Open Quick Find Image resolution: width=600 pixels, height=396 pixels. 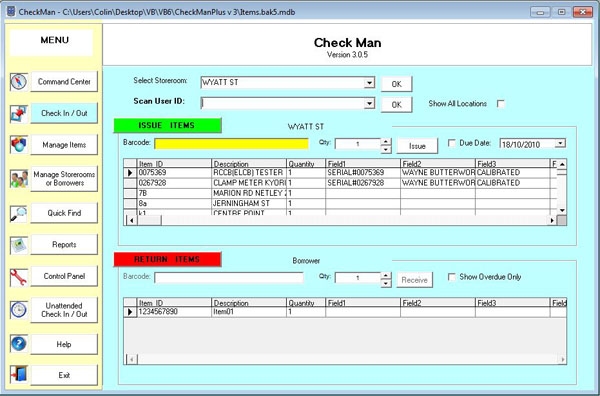(x=64, y=213)
